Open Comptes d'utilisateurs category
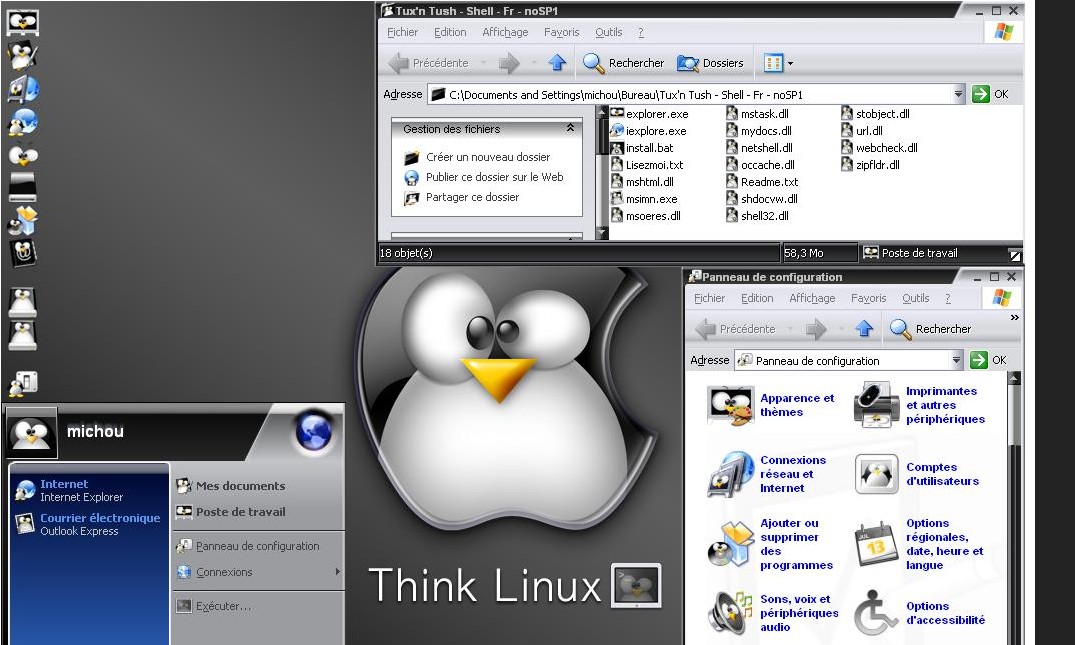Viewport: 1075px width, 645px height. point(917,474)
